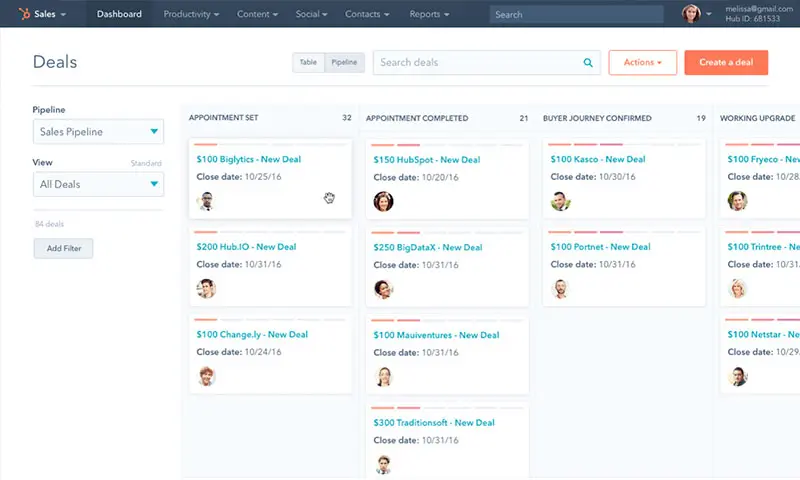
Task: Click the Buyer Journey Confirmed column header
Action: [x=597, y=118]
